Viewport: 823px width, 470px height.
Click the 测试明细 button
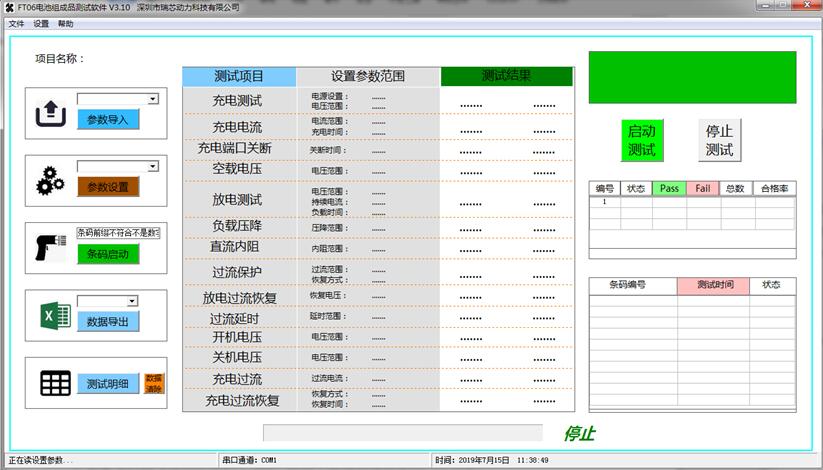tap(108, 384)
